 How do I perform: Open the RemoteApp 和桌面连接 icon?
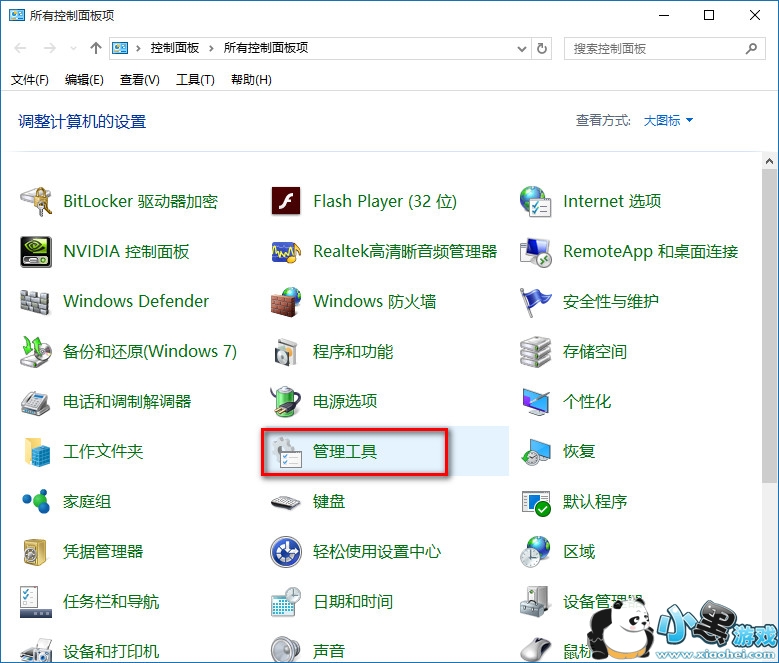[536, 252]
